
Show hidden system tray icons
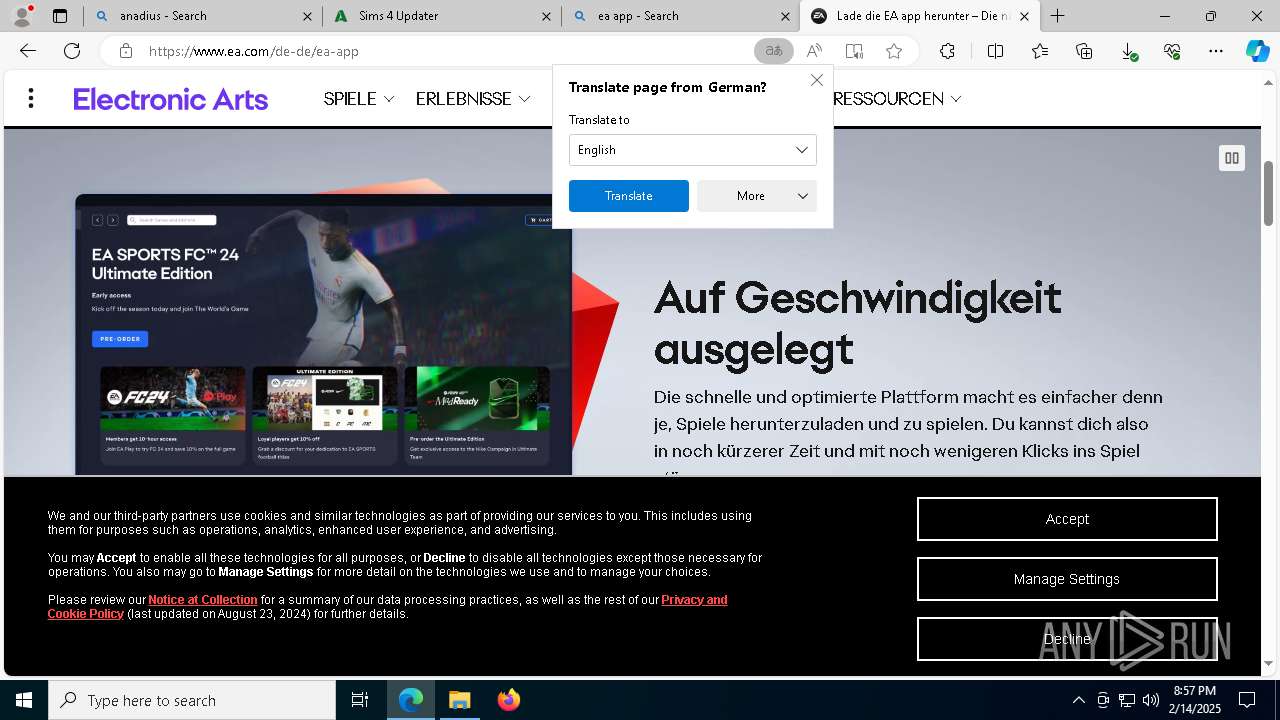pyautogui.click(x=1078, y=700)
